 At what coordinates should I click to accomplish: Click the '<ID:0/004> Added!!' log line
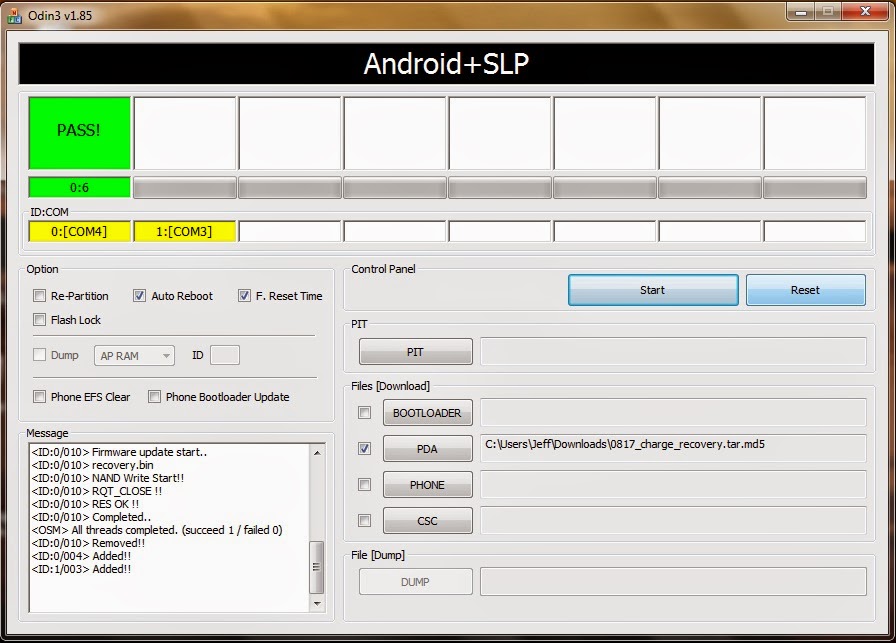click(82, 556)
